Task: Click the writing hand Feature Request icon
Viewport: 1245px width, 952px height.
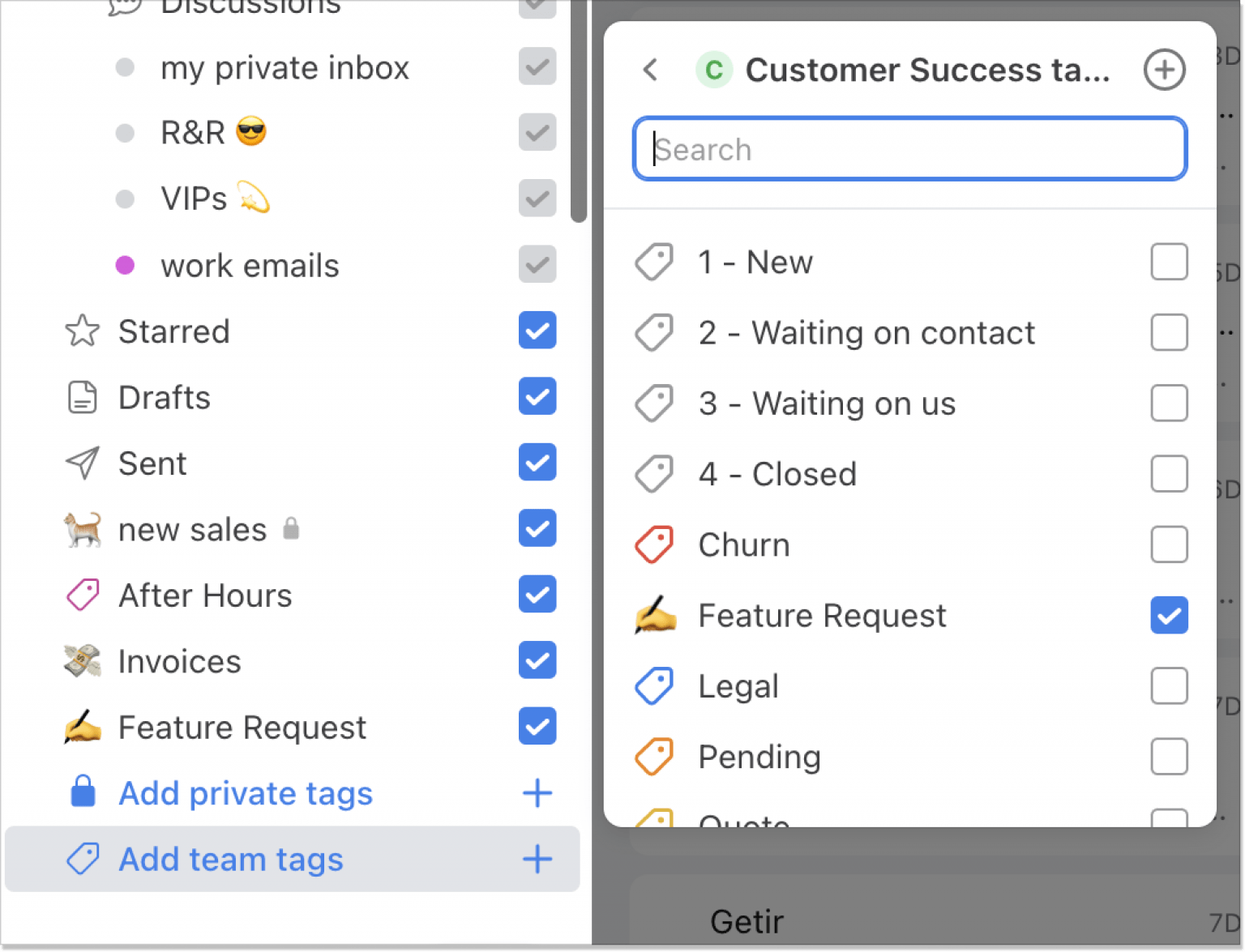Action: [82, 727]
